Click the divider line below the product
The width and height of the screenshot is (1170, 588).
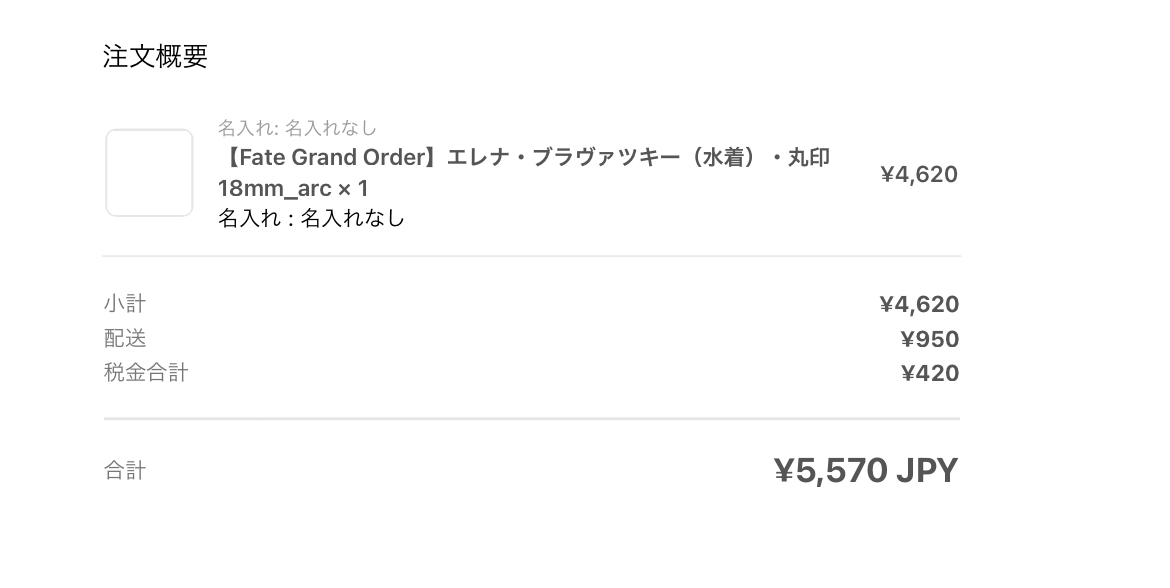(x=531, y=256)
